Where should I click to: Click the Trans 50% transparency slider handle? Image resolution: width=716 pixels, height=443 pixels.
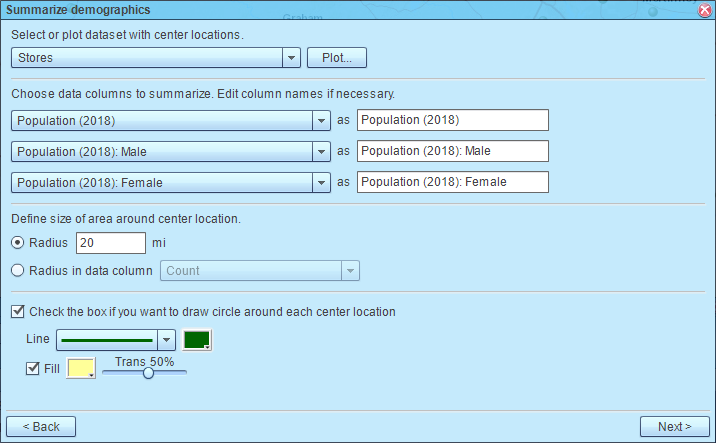(x=148, y=373)
